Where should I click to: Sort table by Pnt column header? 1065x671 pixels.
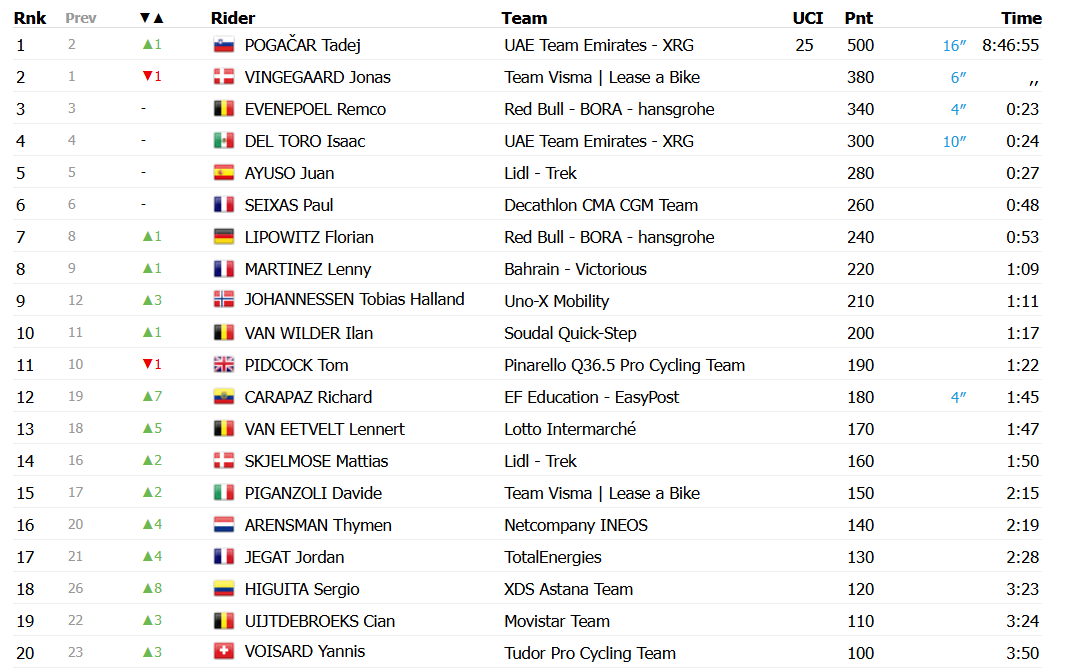(859, 18)
